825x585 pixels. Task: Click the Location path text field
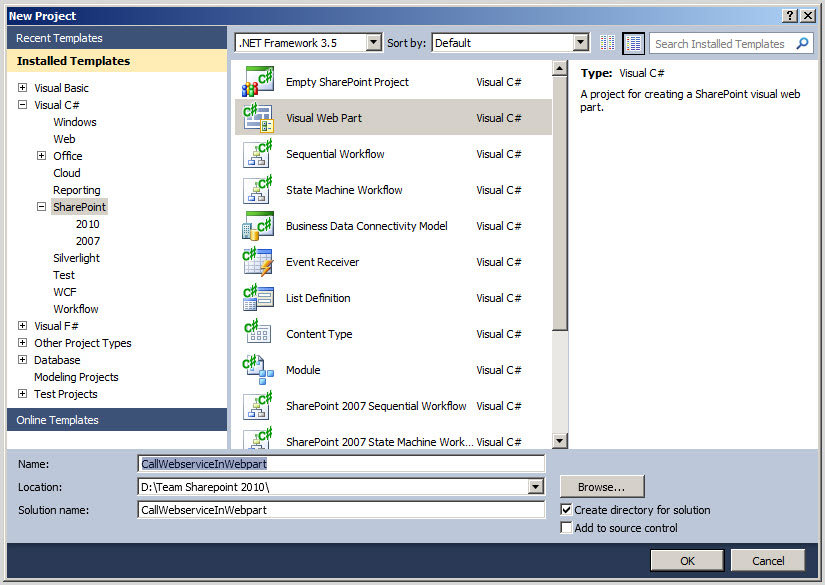click(x=333, y=487)
